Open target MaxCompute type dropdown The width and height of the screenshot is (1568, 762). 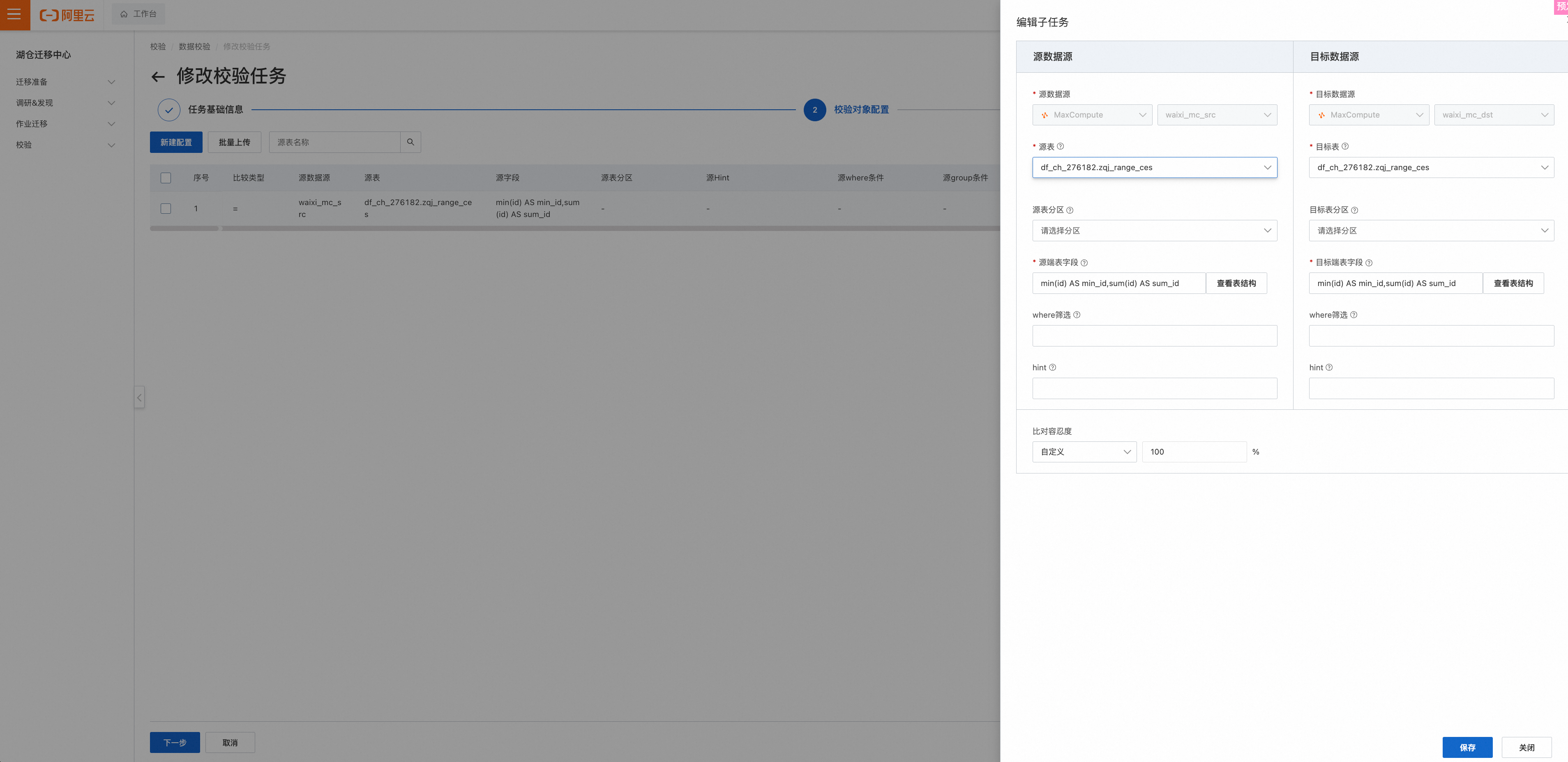[x=1369, y=115]
